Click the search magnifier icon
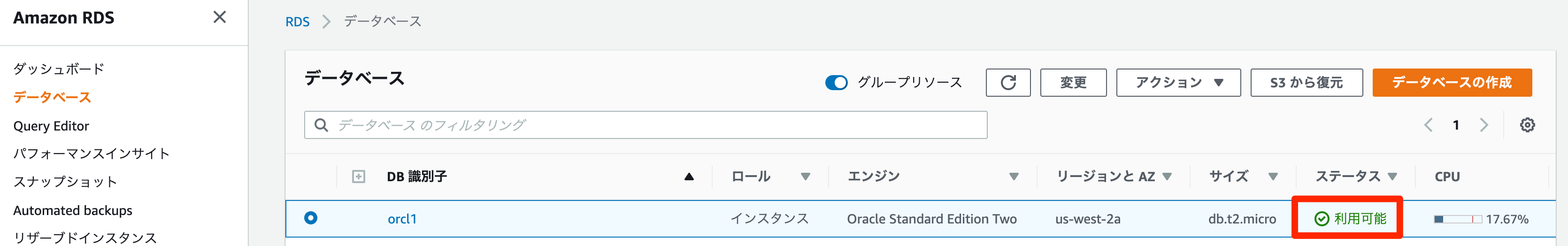Image resolution: width=1568 pixels, height=246 pixels. pyautogui.click(x=321, y=125)
